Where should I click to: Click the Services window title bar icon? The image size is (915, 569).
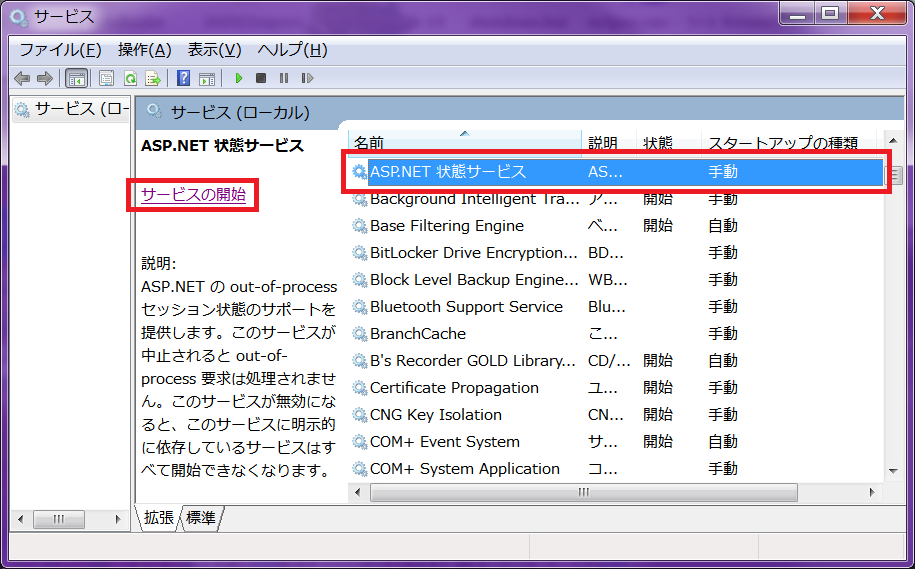click(x=18, y=17)
